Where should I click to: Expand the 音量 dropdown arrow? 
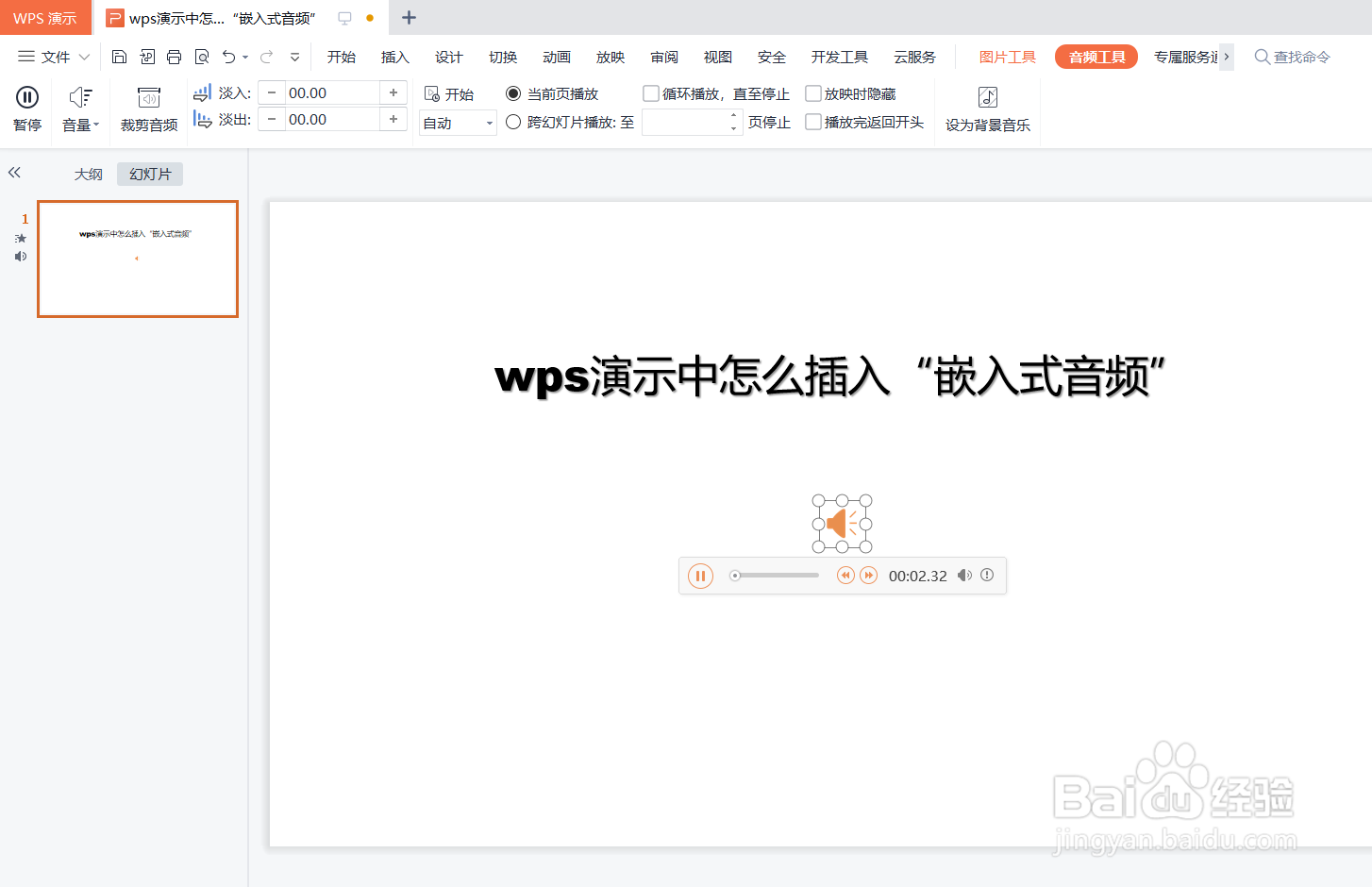[96, 125]
